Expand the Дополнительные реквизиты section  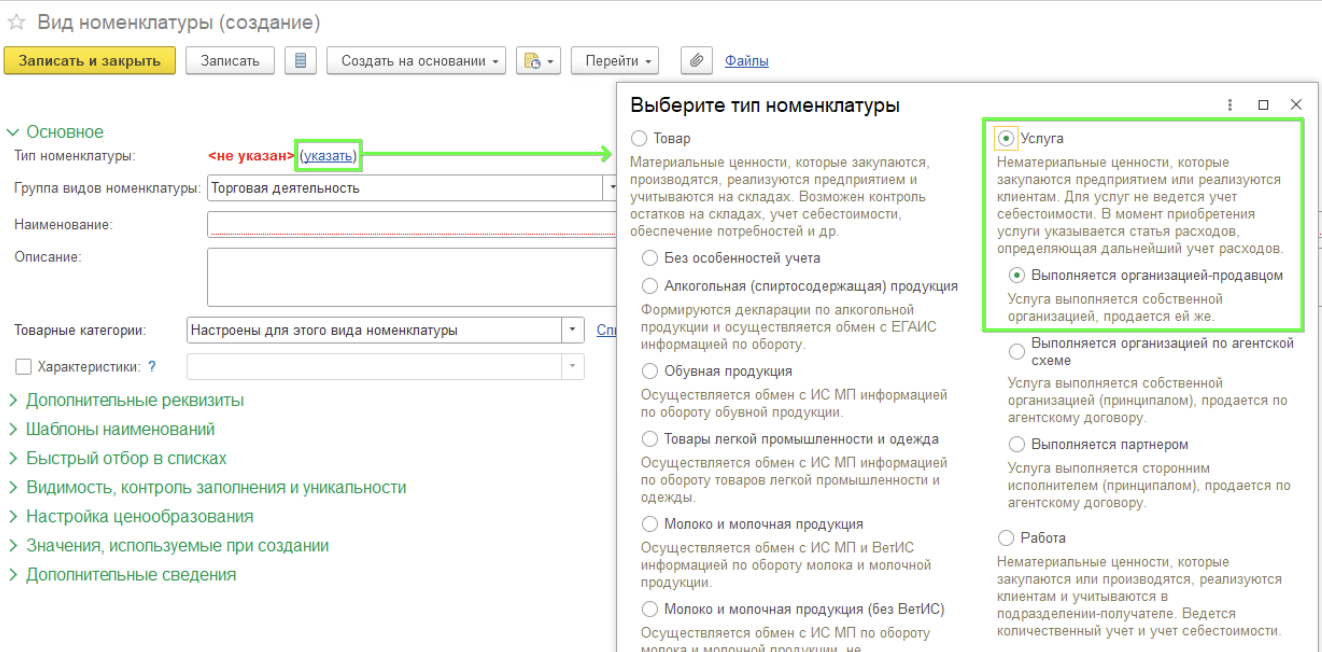[134, 401]
